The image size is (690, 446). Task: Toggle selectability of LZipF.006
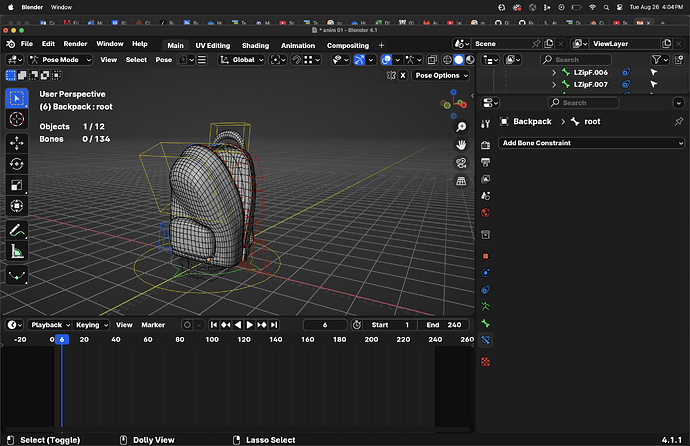click(x=654, y=72)
